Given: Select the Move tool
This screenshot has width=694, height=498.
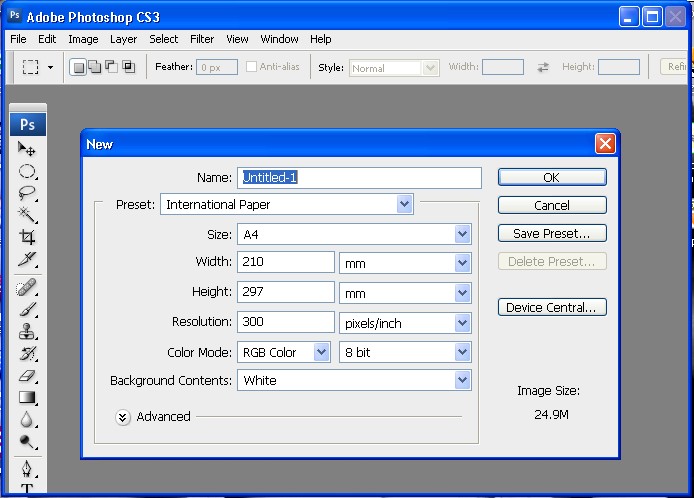Looking at the screenshot, I should [27, 149].
